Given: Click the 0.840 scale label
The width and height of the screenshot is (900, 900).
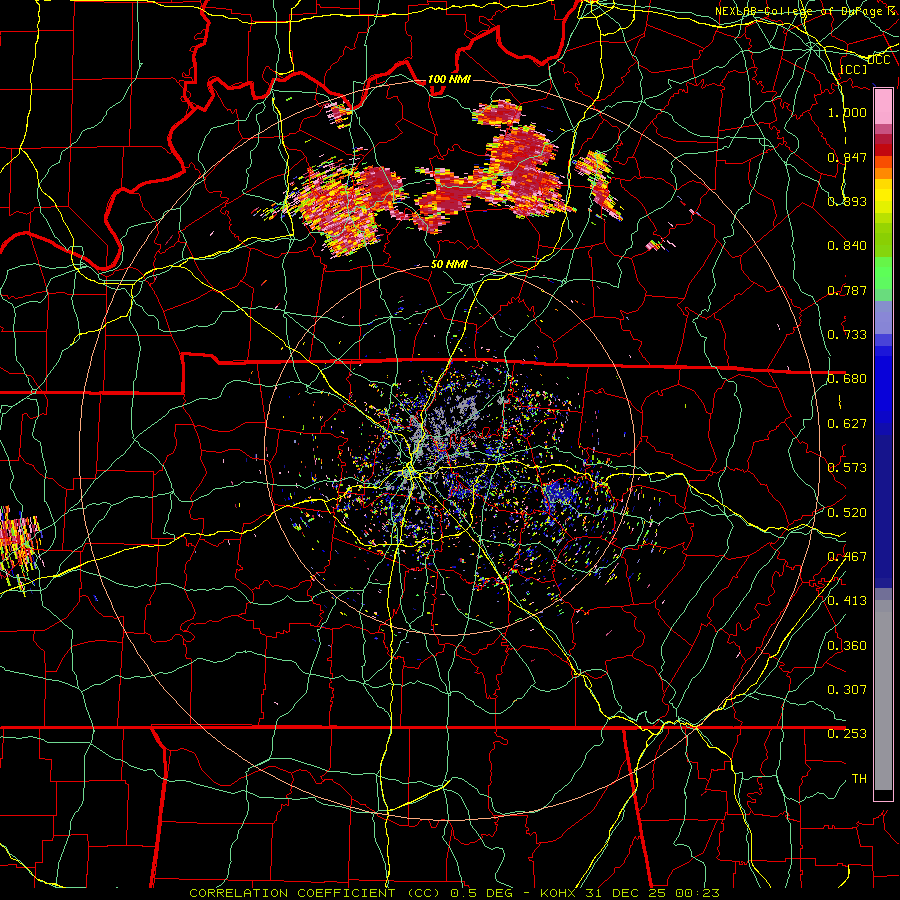Looking at the screenshot, I should tap(847, 246).
